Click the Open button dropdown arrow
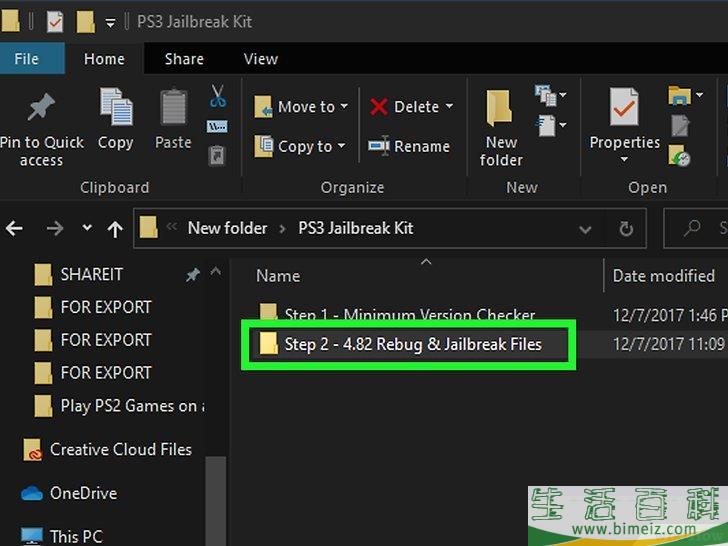 coord(699,95)
